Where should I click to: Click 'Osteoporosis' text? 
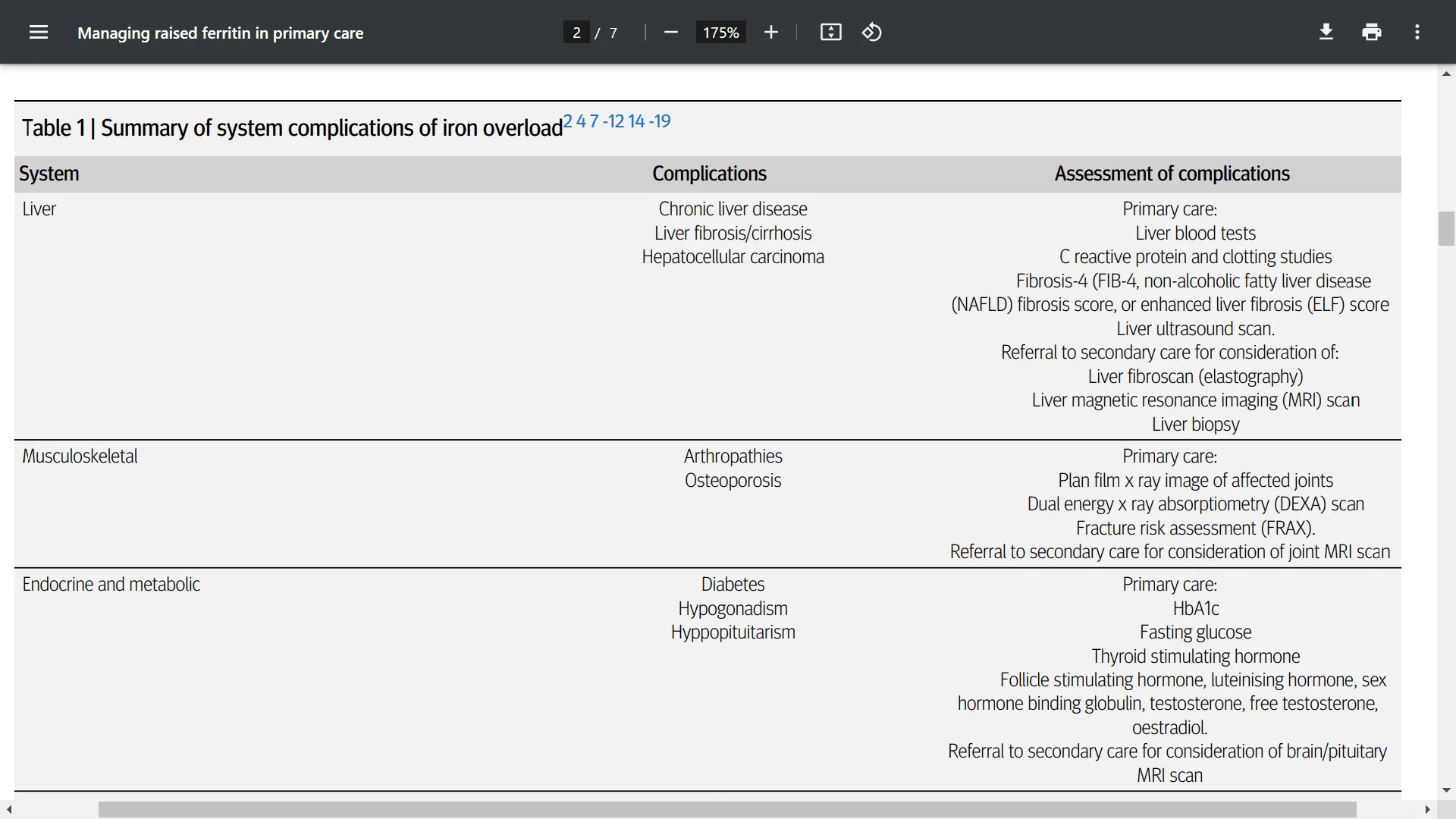[x=733, y=480]
